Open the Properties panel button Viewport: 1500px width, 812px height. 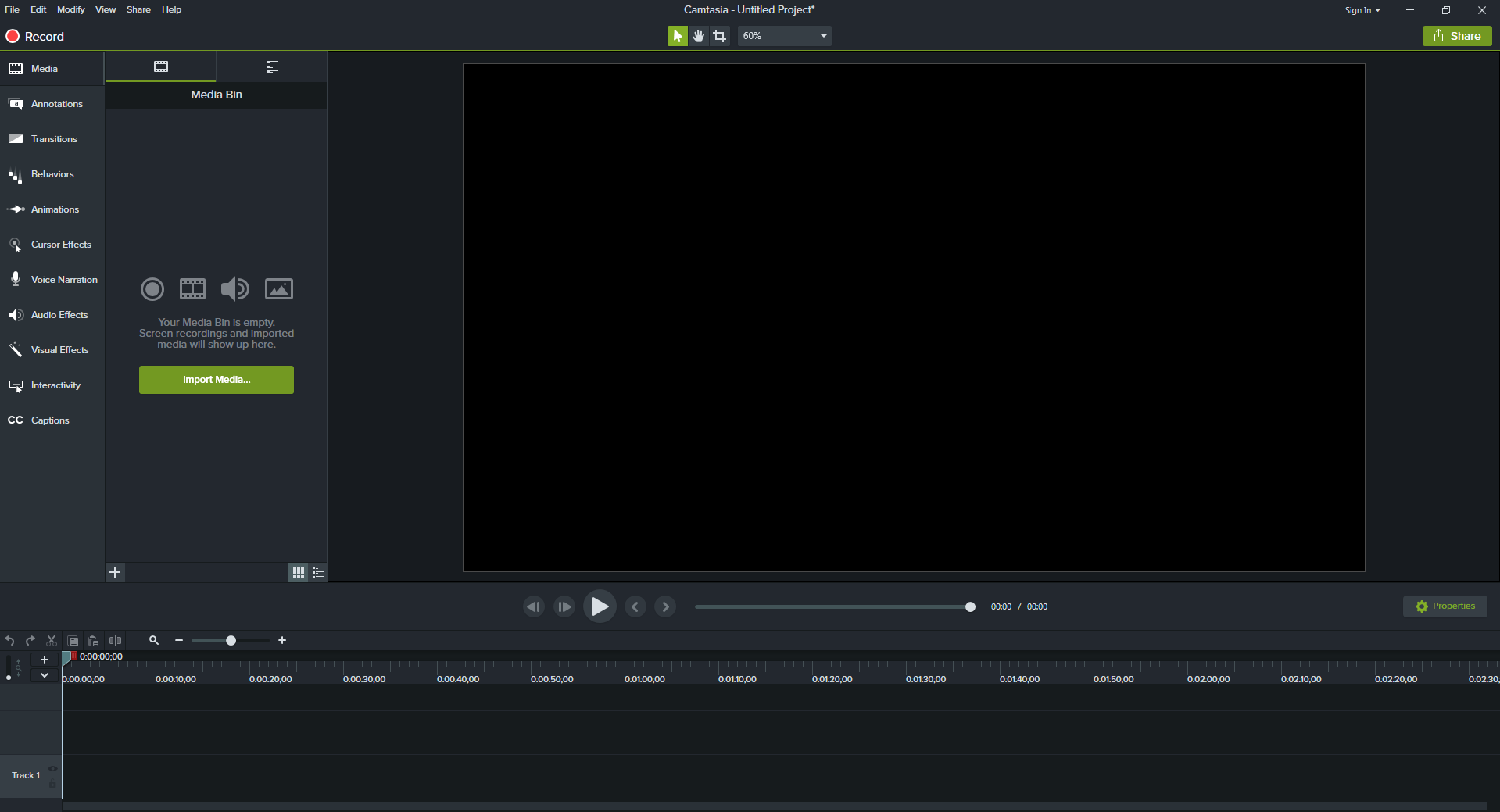click(1445, 606)
